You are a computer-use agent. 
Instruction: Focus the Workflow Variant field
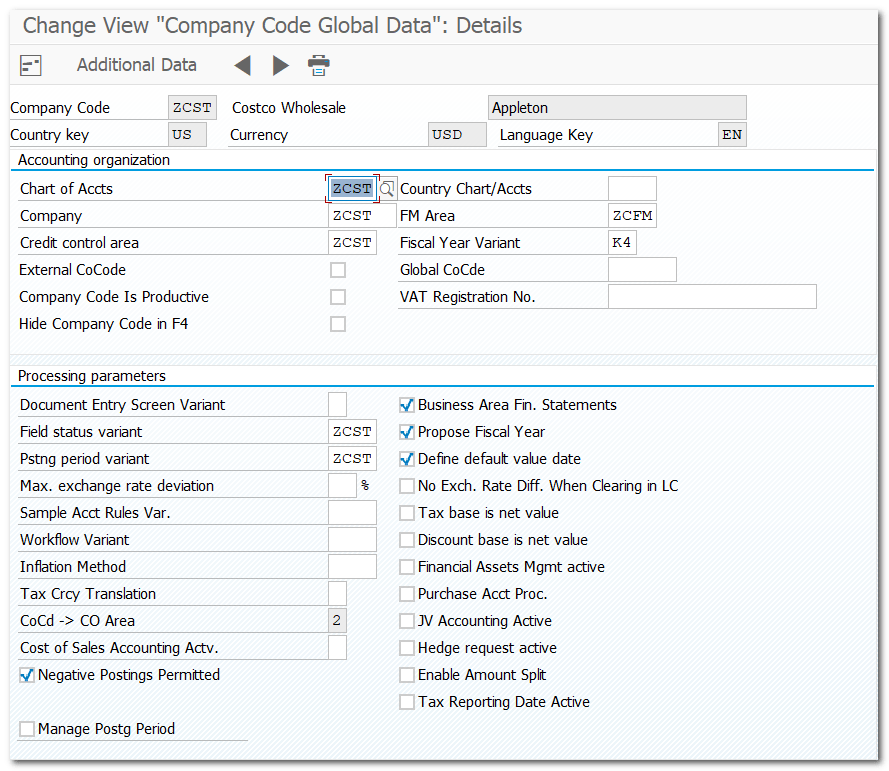pyautogui.click(x=352, y=540)
